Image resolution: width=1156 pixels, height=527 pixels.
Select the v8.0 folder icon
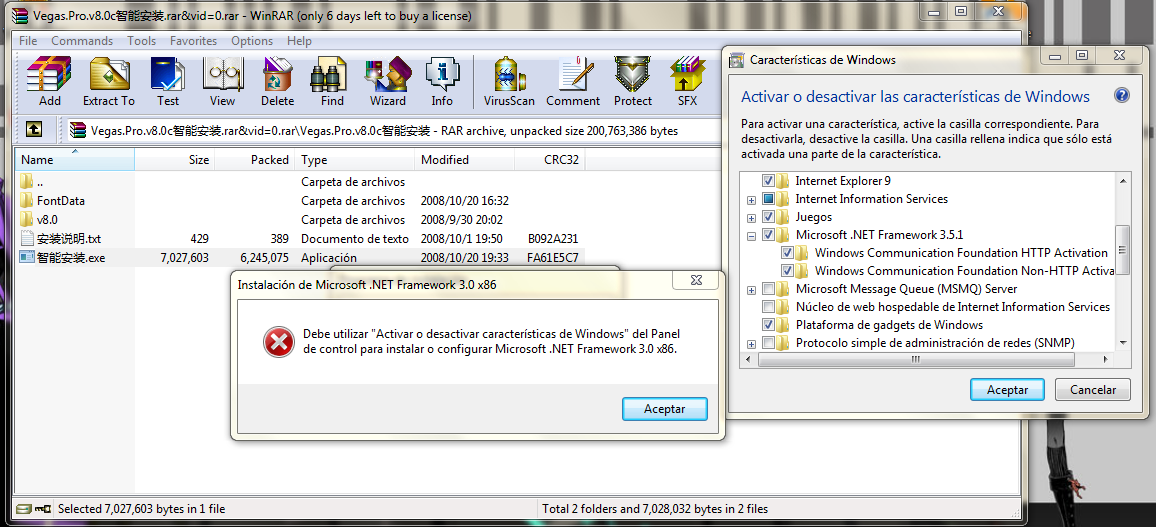click(27, 220)
